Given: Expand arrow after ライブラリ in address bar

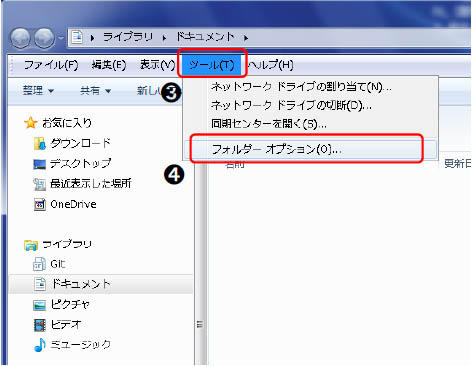Looking at the screenshot, I should pos(164,38).
